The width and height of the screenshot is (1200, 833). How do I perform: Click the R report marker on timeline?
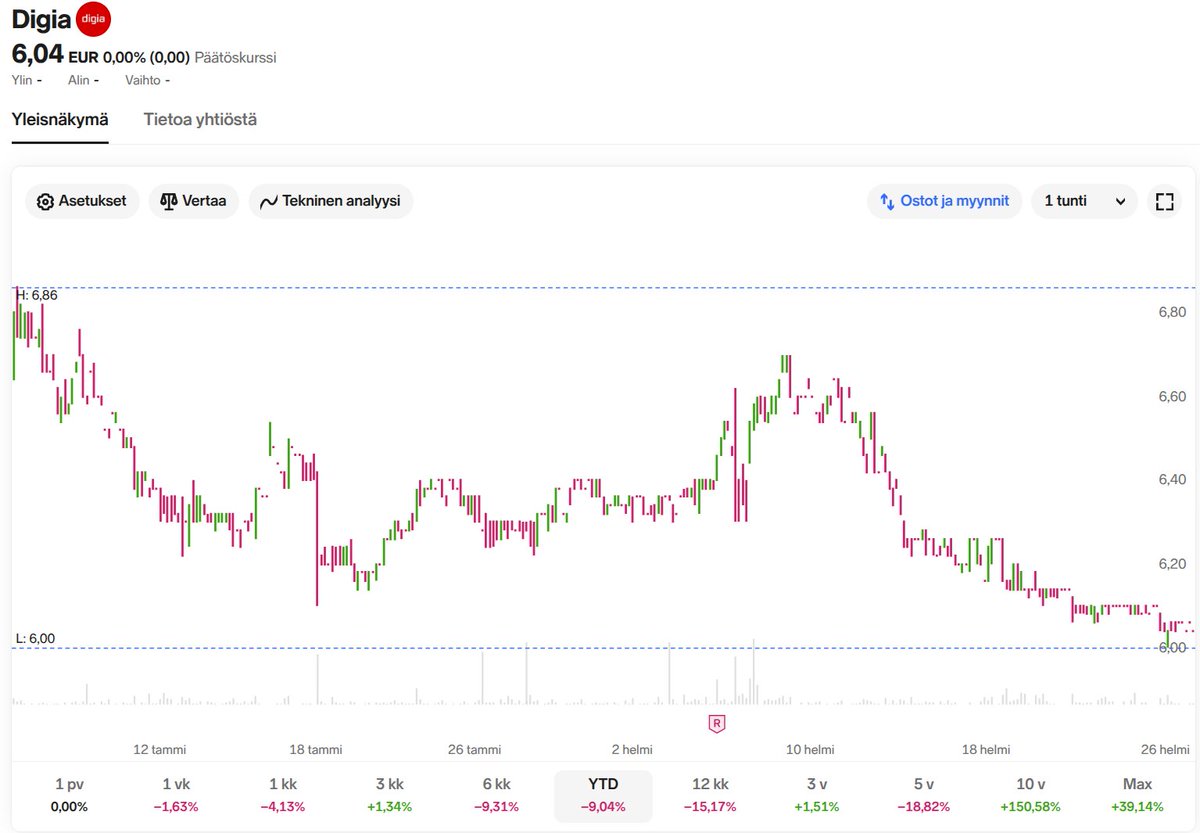[x=716, y=723]
